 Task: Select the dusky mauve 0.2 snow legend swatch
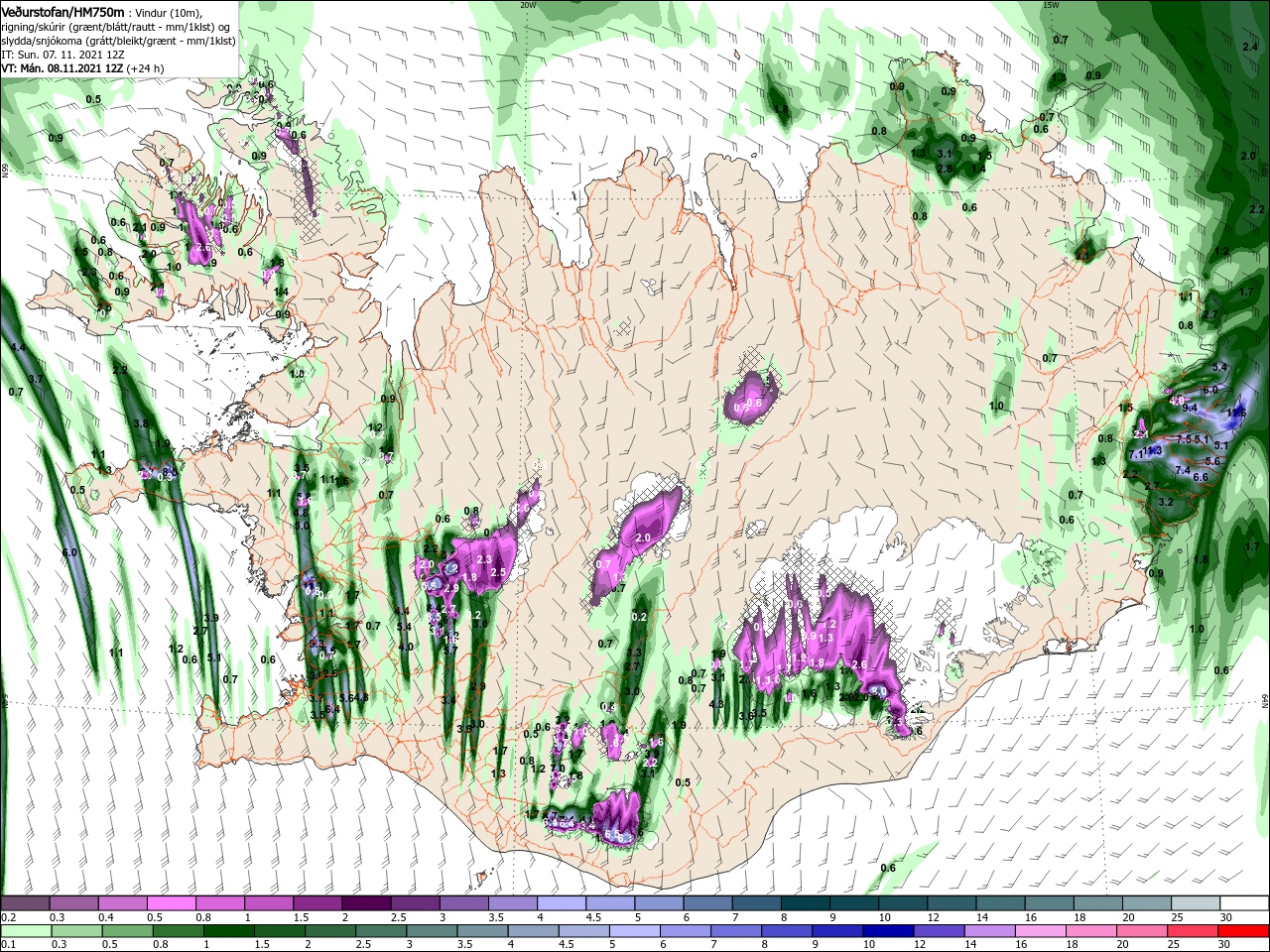(25, 903)
